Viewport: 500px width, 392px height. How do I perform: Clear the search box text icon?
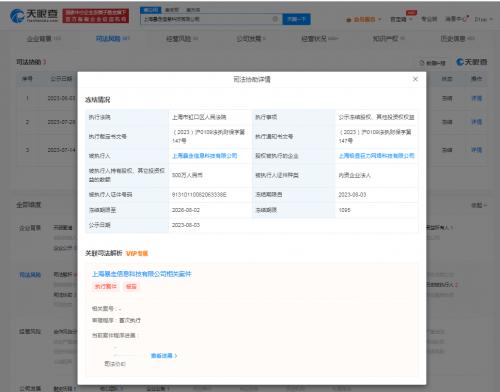[275, 19]
